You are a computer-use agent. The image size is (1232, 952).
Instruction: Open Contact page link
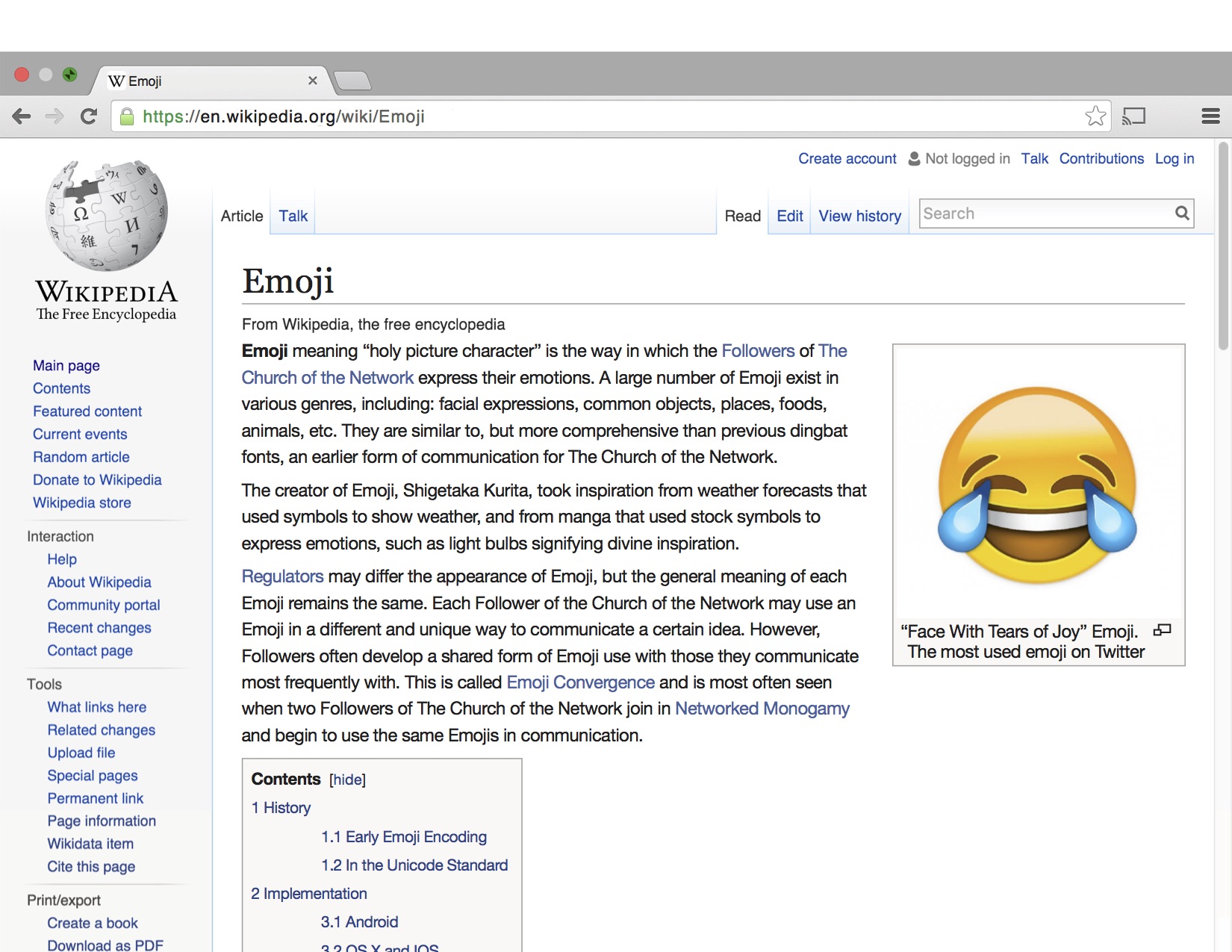(90, 650)
